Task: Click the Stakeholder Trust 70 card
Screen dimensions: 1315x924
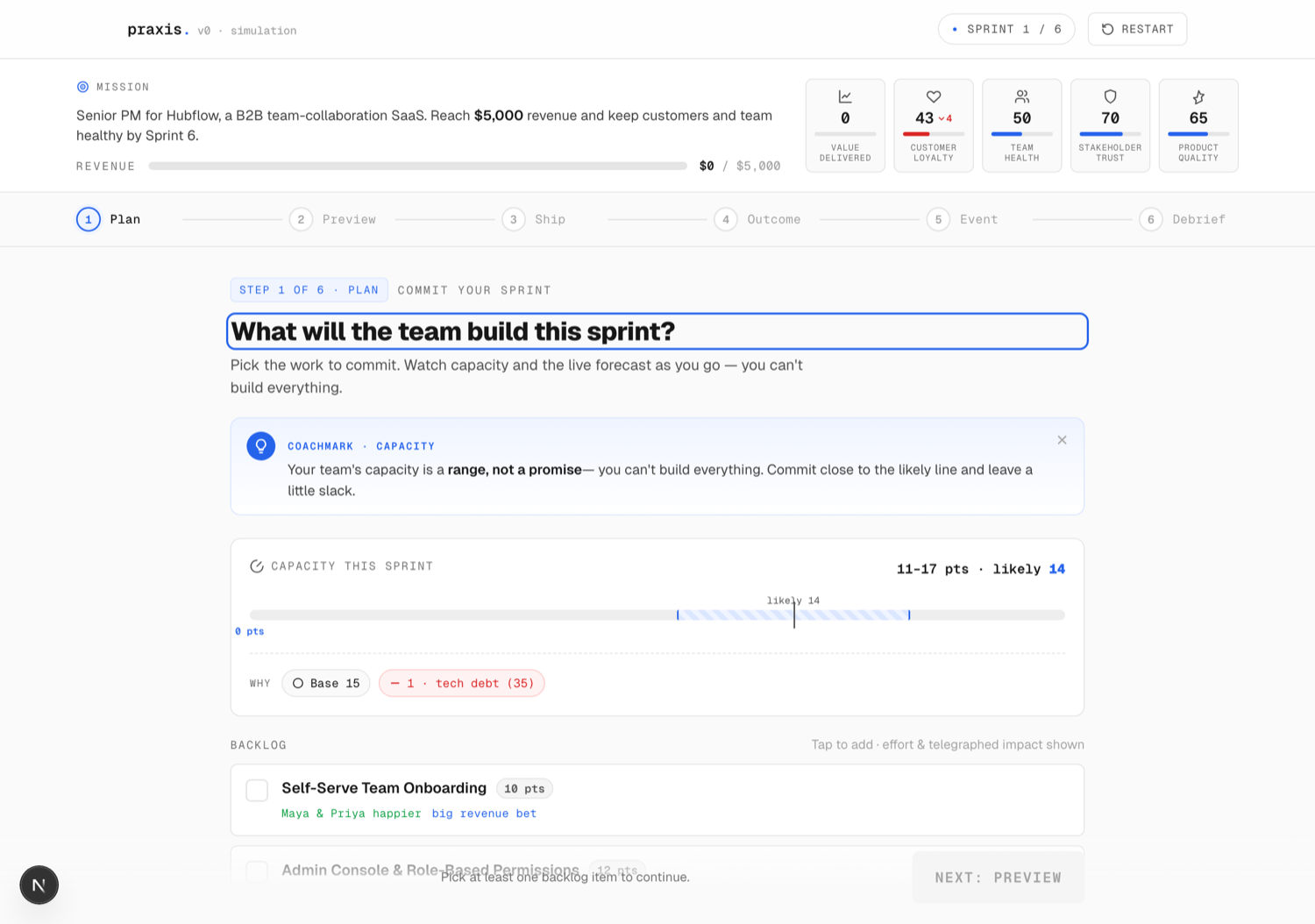Action: click(1110, 125)
